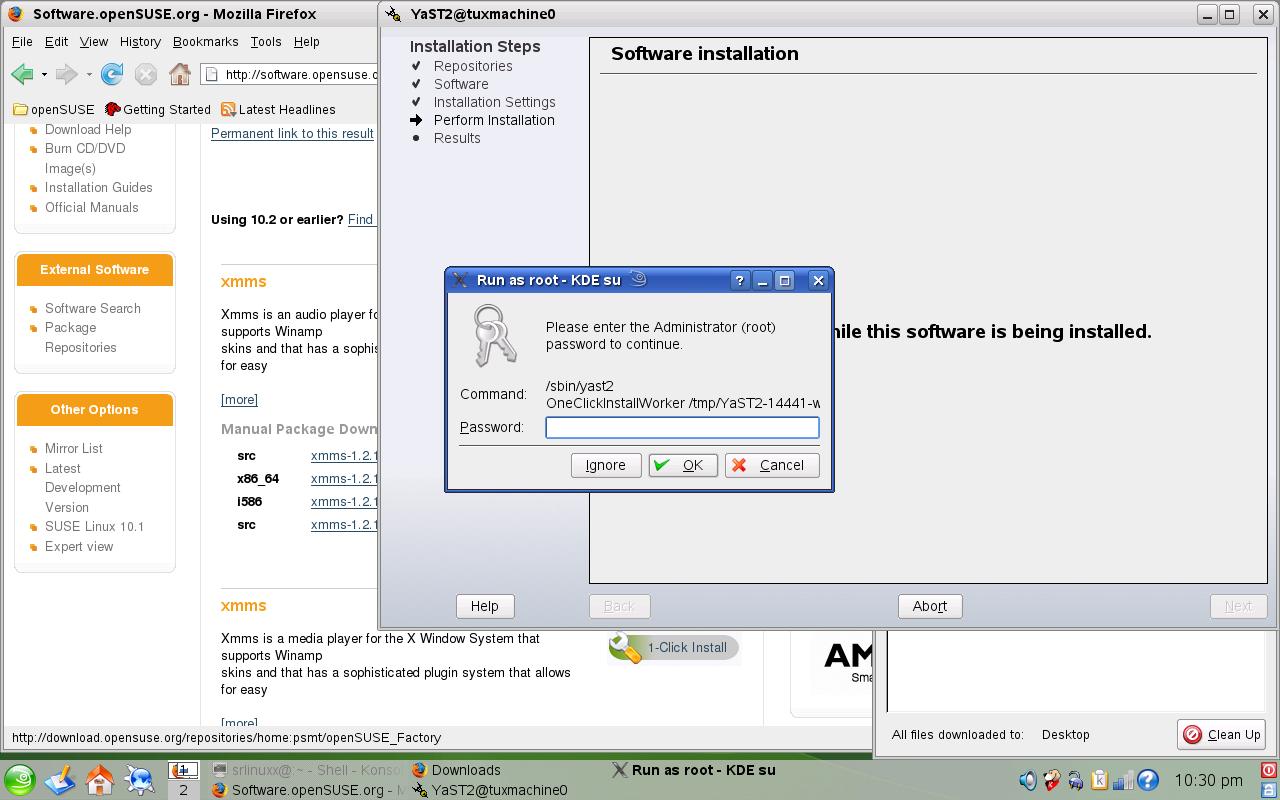Click OK in the Run as root dialog

682,465
